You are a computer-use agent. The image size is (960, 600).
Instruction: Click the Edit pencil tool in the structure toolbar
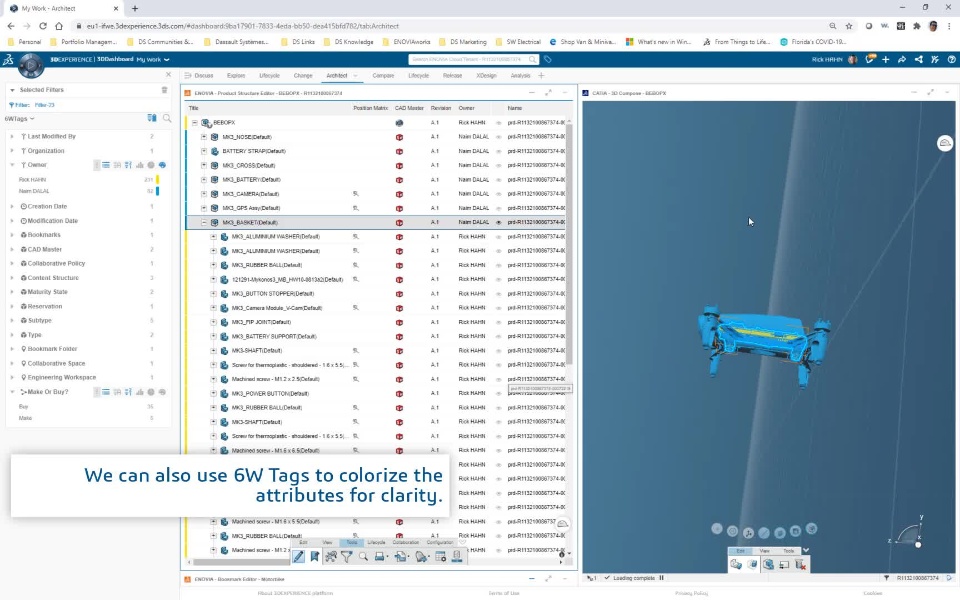(x=298, y=557)
